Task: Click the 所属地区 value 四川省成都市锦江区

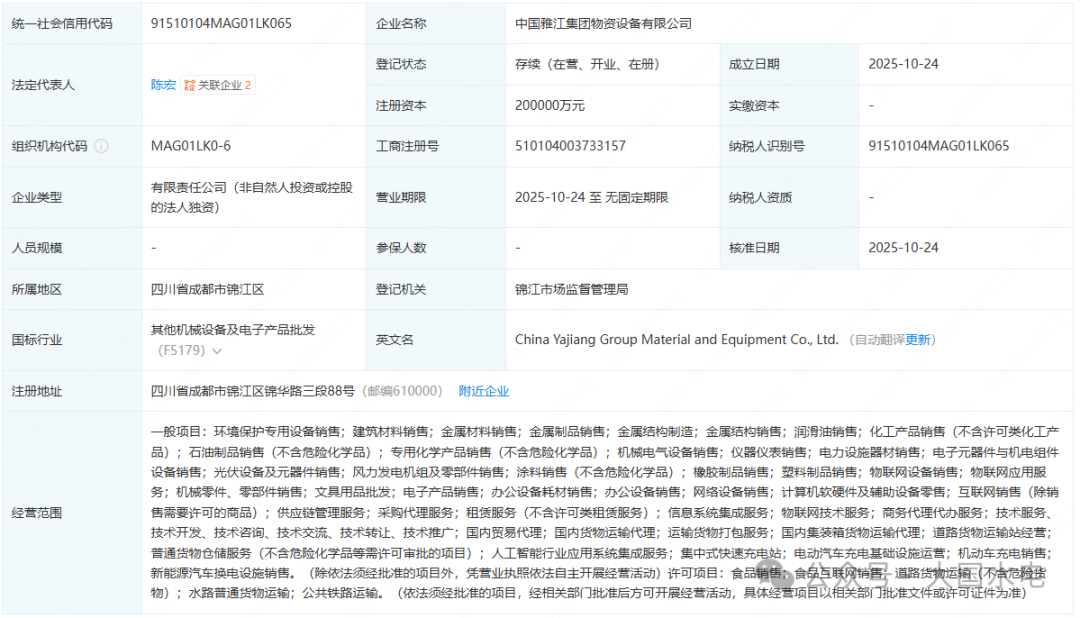Action: click(x=207, y=289)
